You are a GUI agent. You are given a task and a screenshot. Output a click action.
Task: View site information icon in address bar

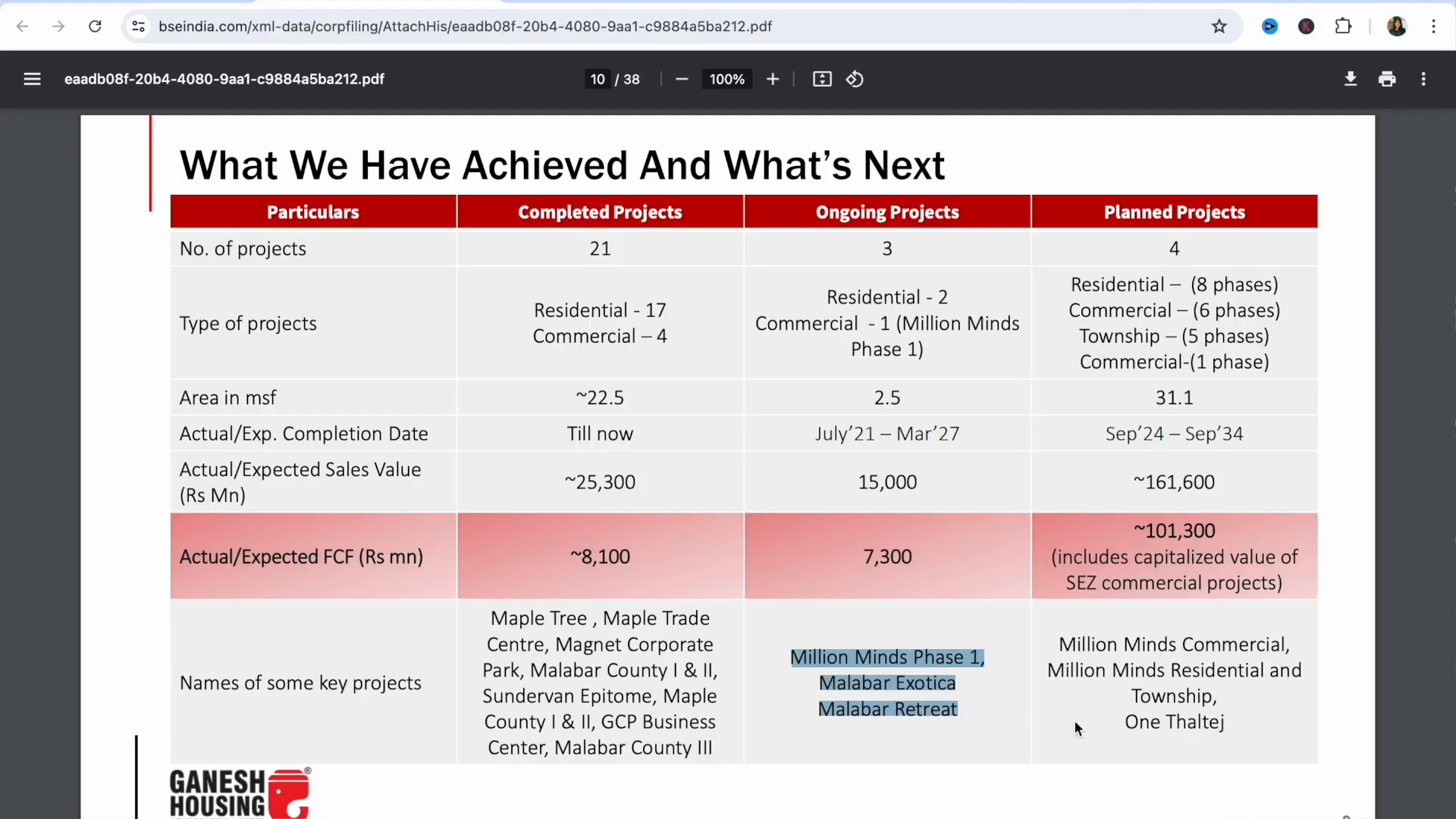tap(138, 27)
